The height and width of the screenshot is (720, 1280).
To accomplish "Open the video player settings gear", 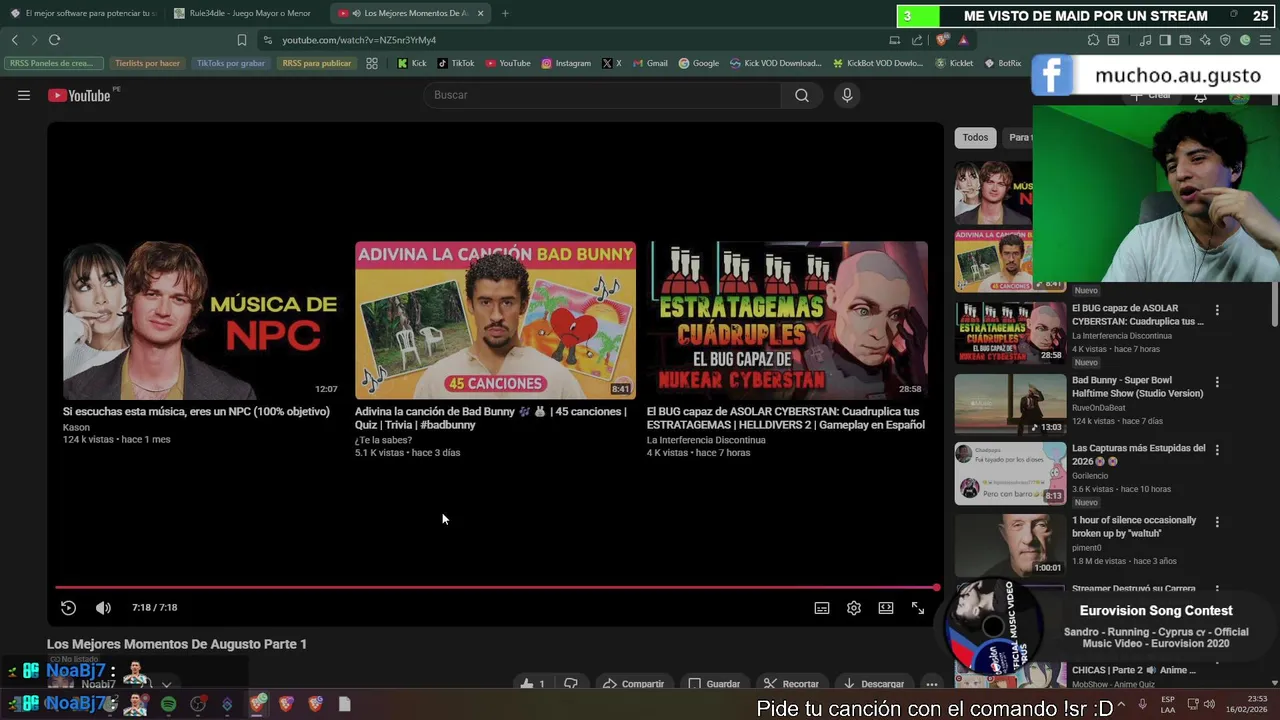I will (854, 608).
